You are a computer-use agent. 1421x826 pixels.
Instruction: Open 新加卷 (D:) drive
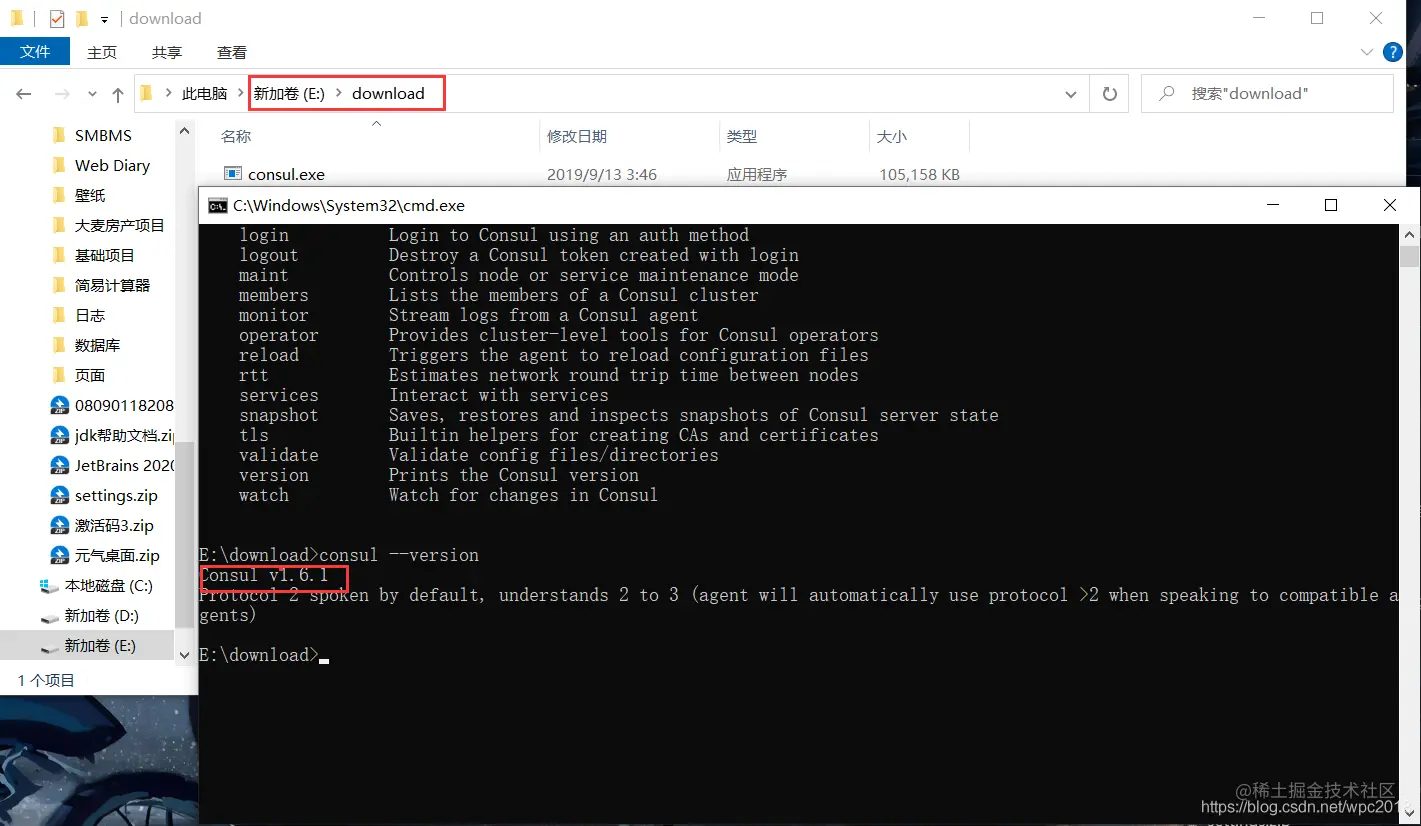(x=102, y=615)
